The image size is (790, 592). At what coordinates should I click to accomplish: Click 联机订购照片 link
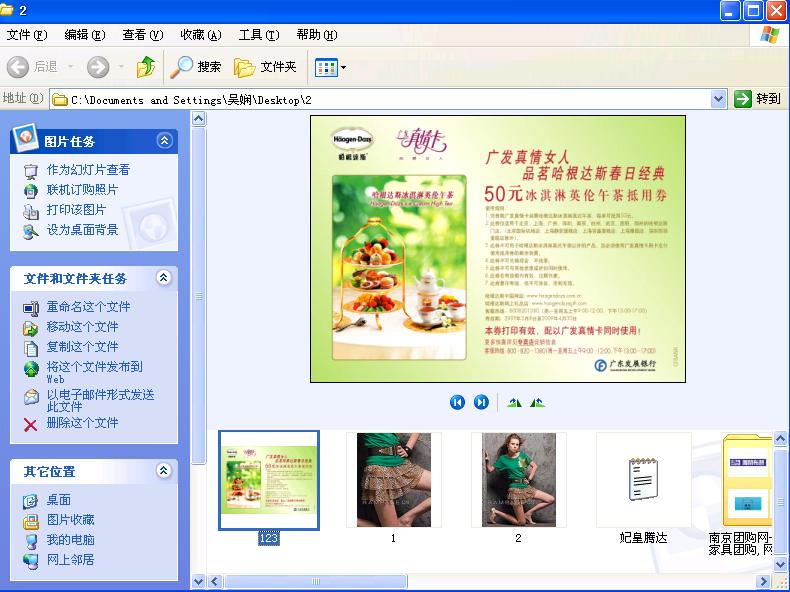pos(83,190)
